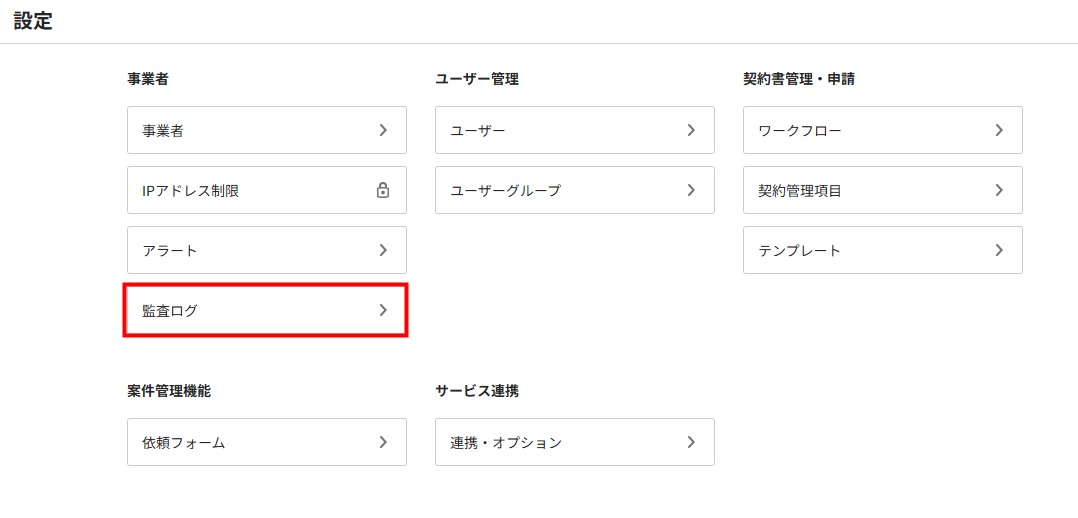Open the ワークフロー settings
Image resolution: width=1078 pixels, height=518 pixels.
(883, 130)
